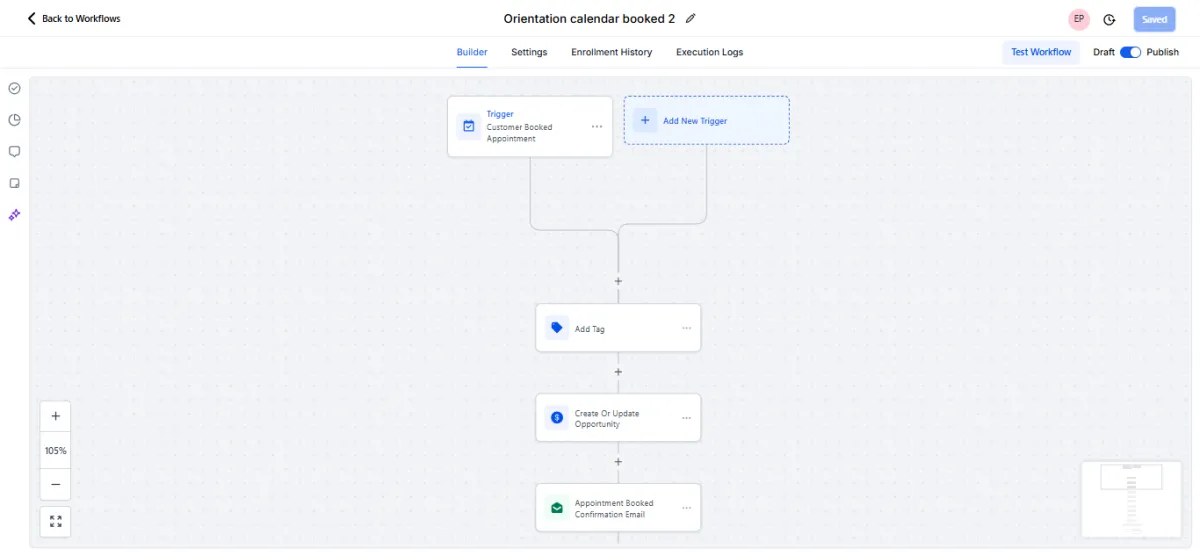Click the pencil icon to rename workflow

pos(690,19)
